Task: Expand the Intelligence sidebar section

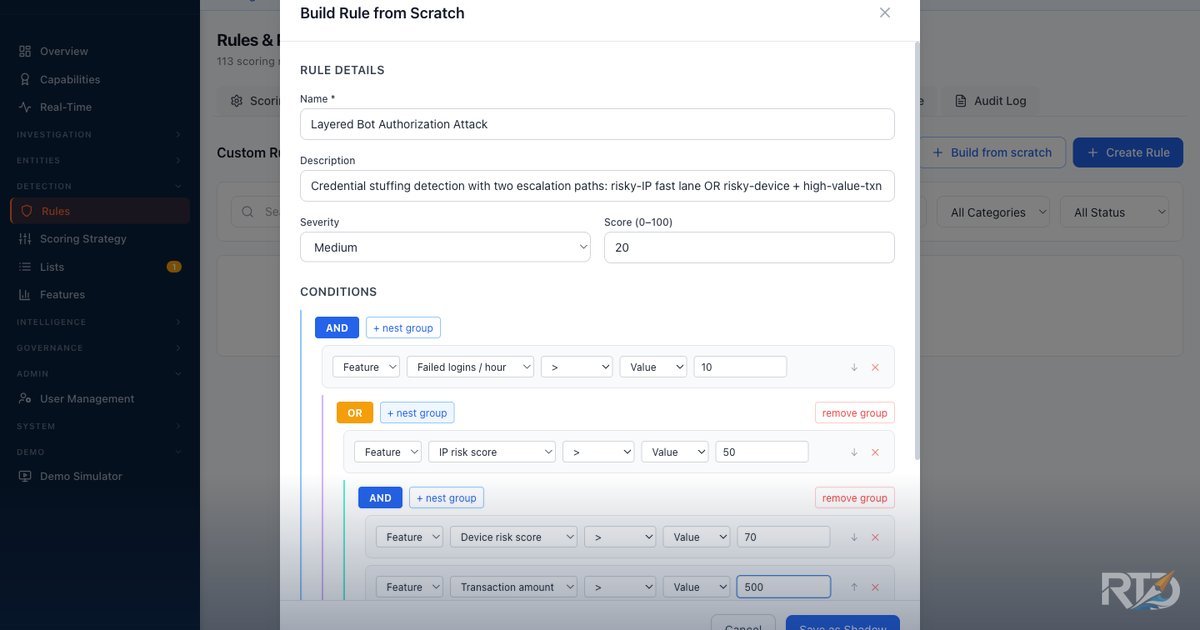Action: pos(99,321)
